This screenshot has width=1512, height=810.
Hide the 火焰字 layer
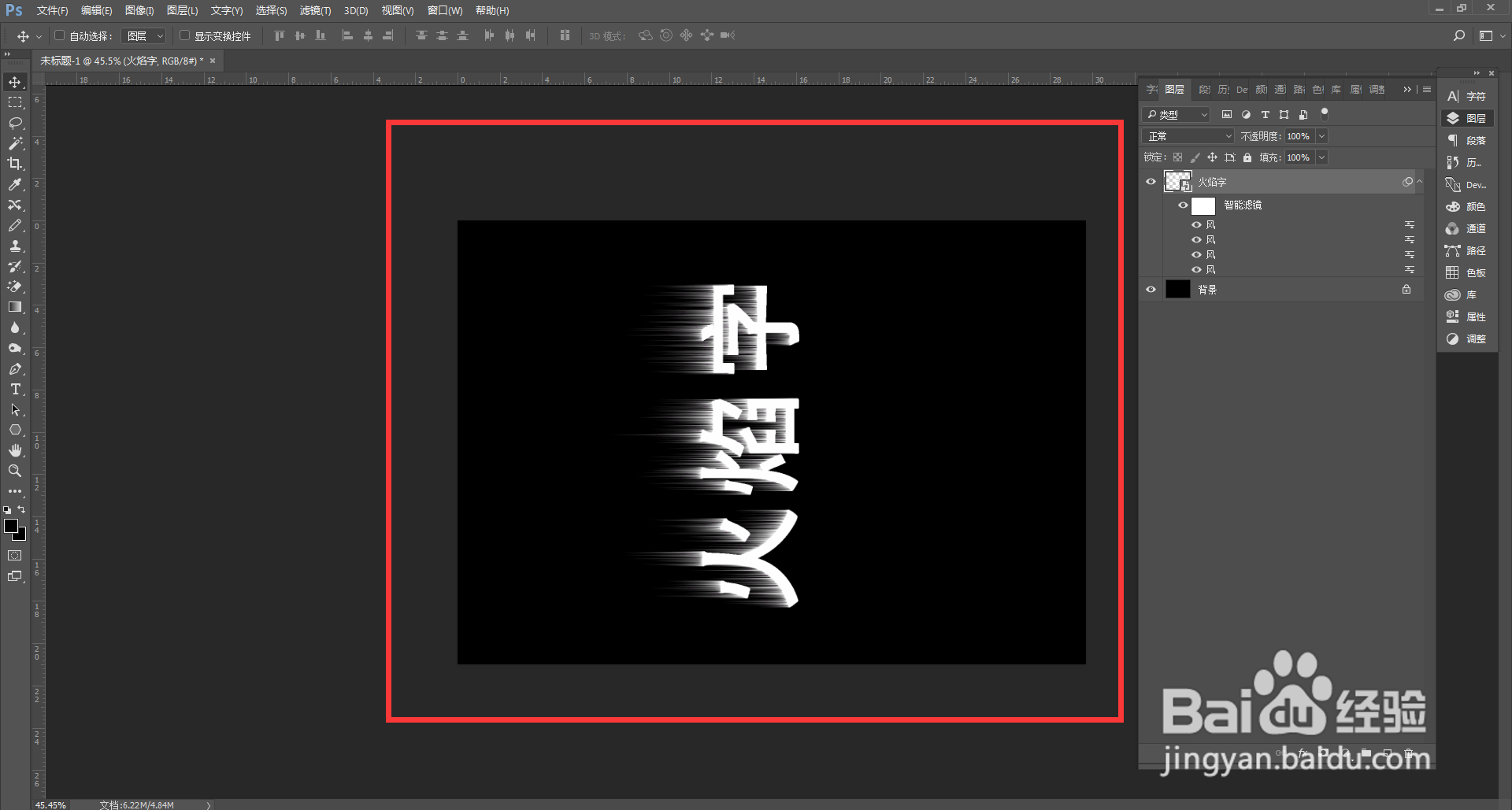coord(1151,181)
